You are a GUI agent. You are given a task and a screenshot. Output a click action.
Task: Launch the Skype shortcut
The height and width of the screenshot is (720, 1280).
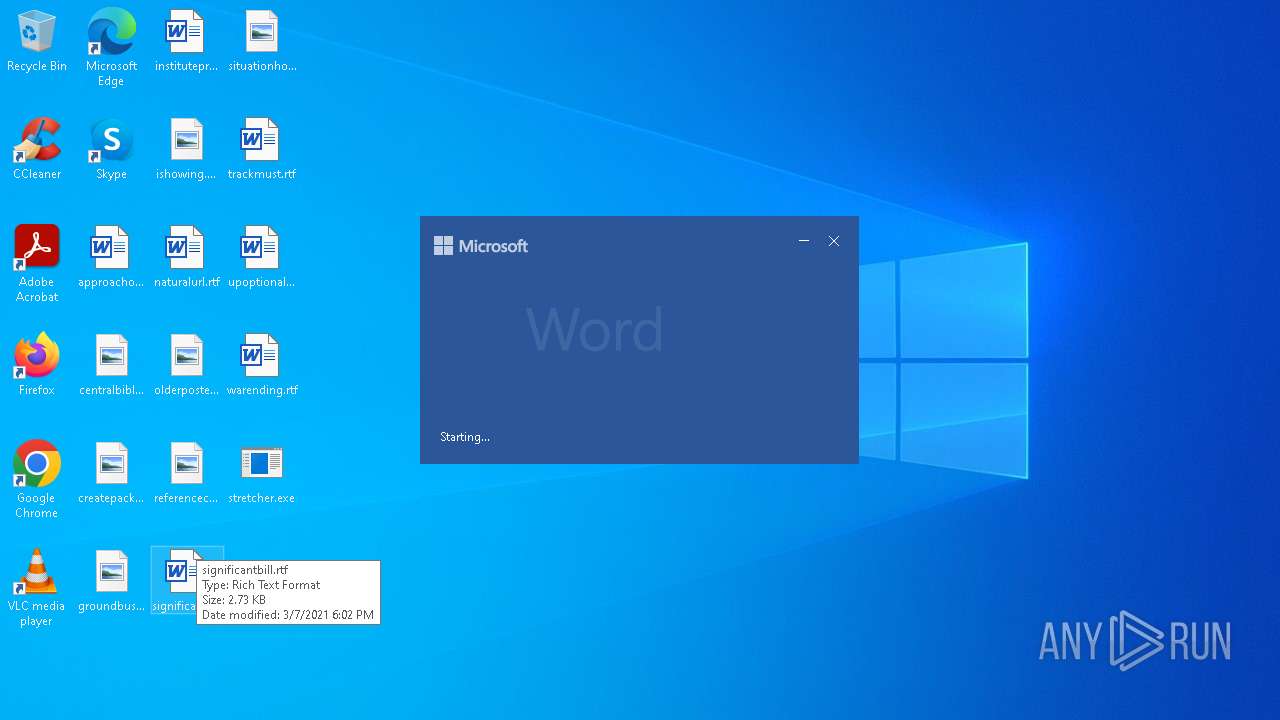point(111,149)
